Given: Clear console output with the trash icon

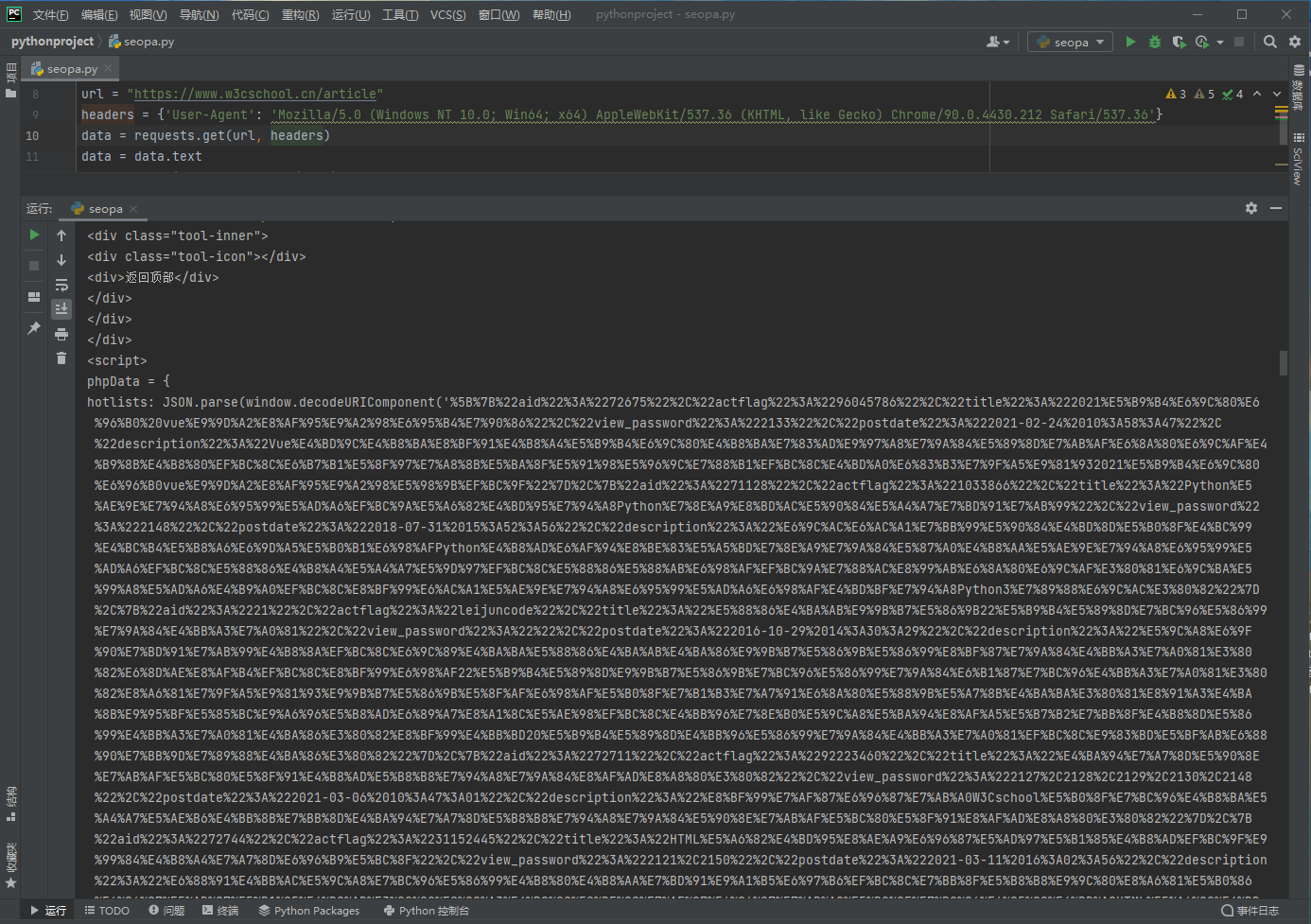Looking at the screenshot, I should tap(61, 357).
